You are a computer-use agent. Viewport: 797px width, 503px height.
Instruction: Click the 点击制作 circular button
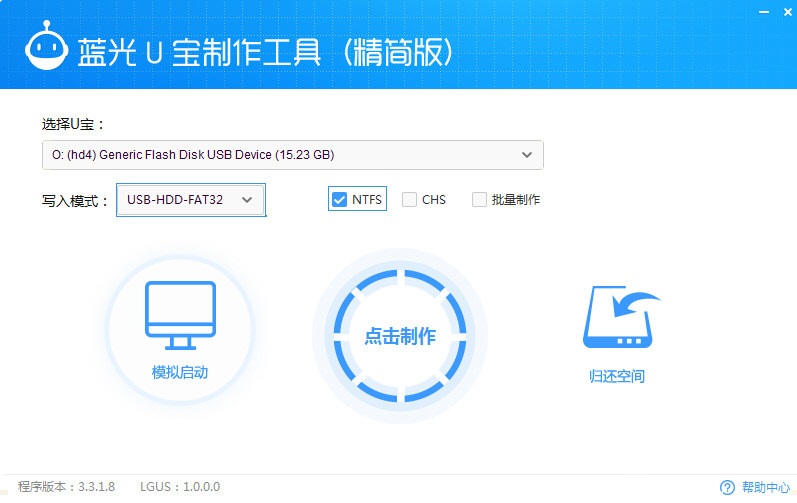pos(400,336)
